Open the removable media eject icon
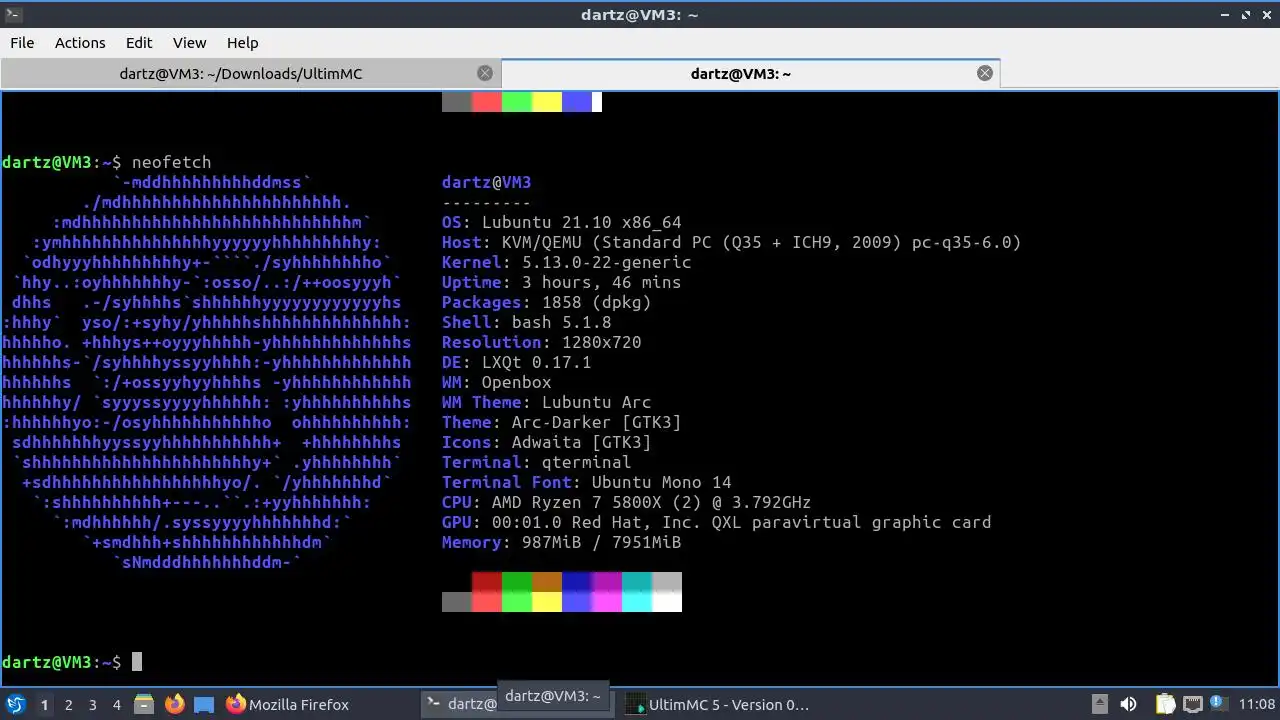Screen dimensions: 1280x720 [x=1099, y=704]
